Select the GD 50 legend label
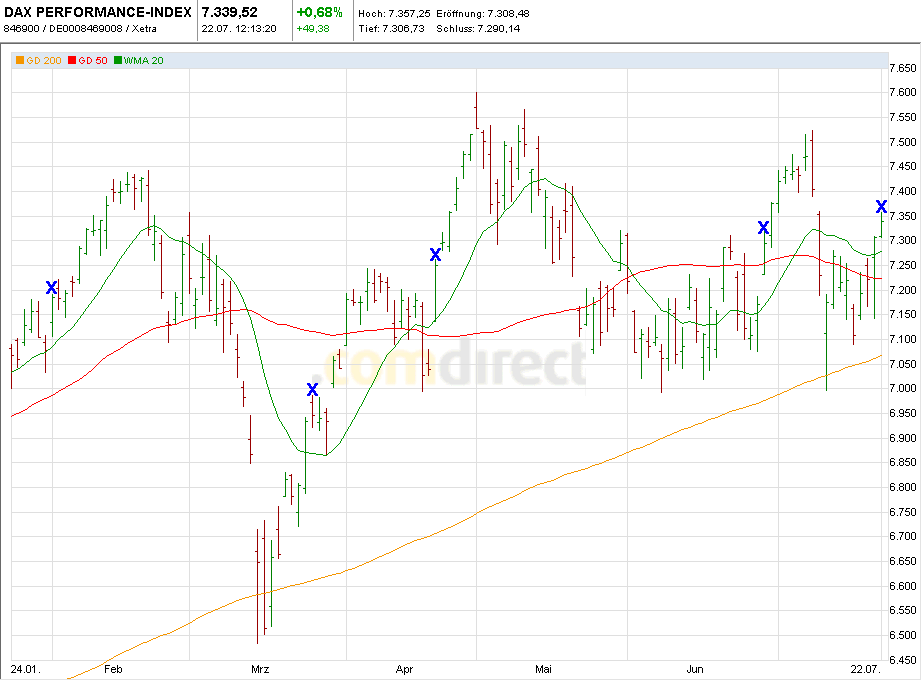 tap(93, 61)
